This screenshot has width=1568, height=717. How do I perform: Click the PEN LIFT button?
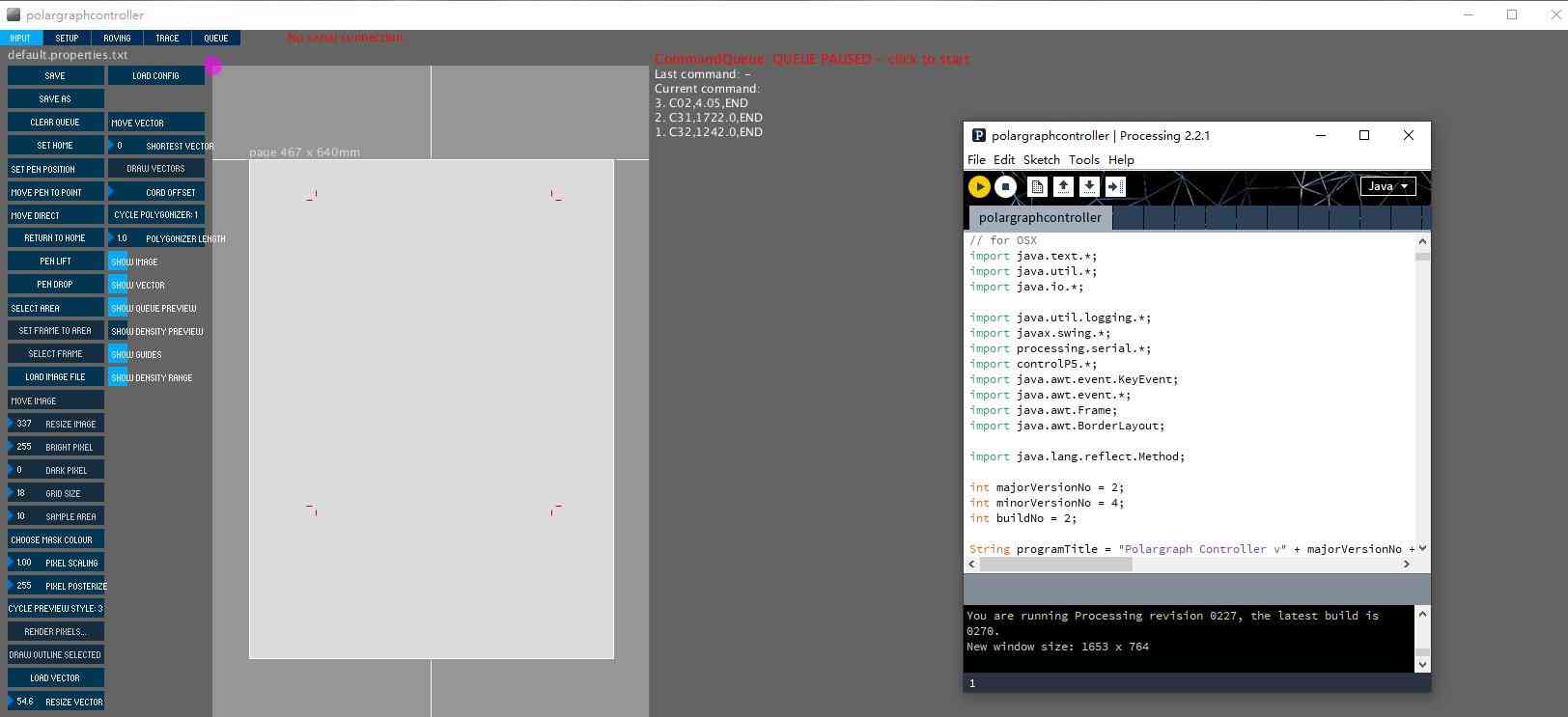pyautogui.click(x=55, y=261)
